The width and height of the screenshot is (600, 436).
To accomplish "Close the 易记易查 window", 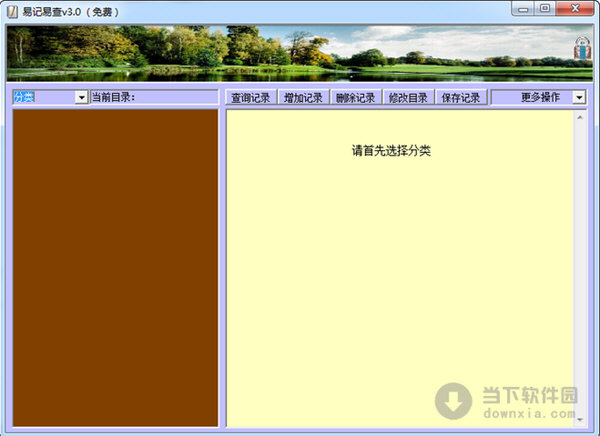I will pyautogui.click(x=575, y=8).
